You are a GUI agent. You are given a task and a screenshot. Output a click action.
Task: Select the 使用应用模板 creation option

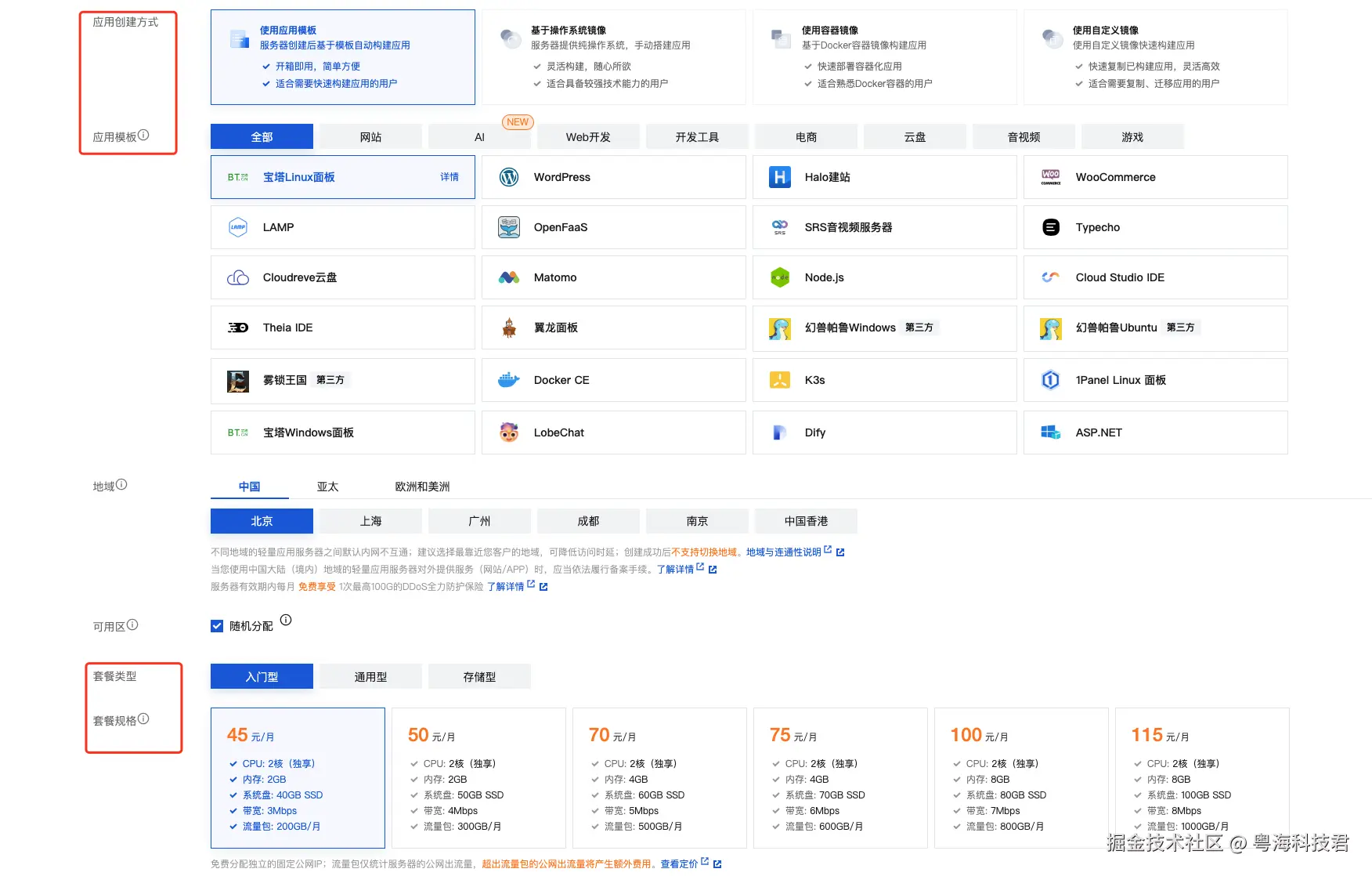coord(343,57)
